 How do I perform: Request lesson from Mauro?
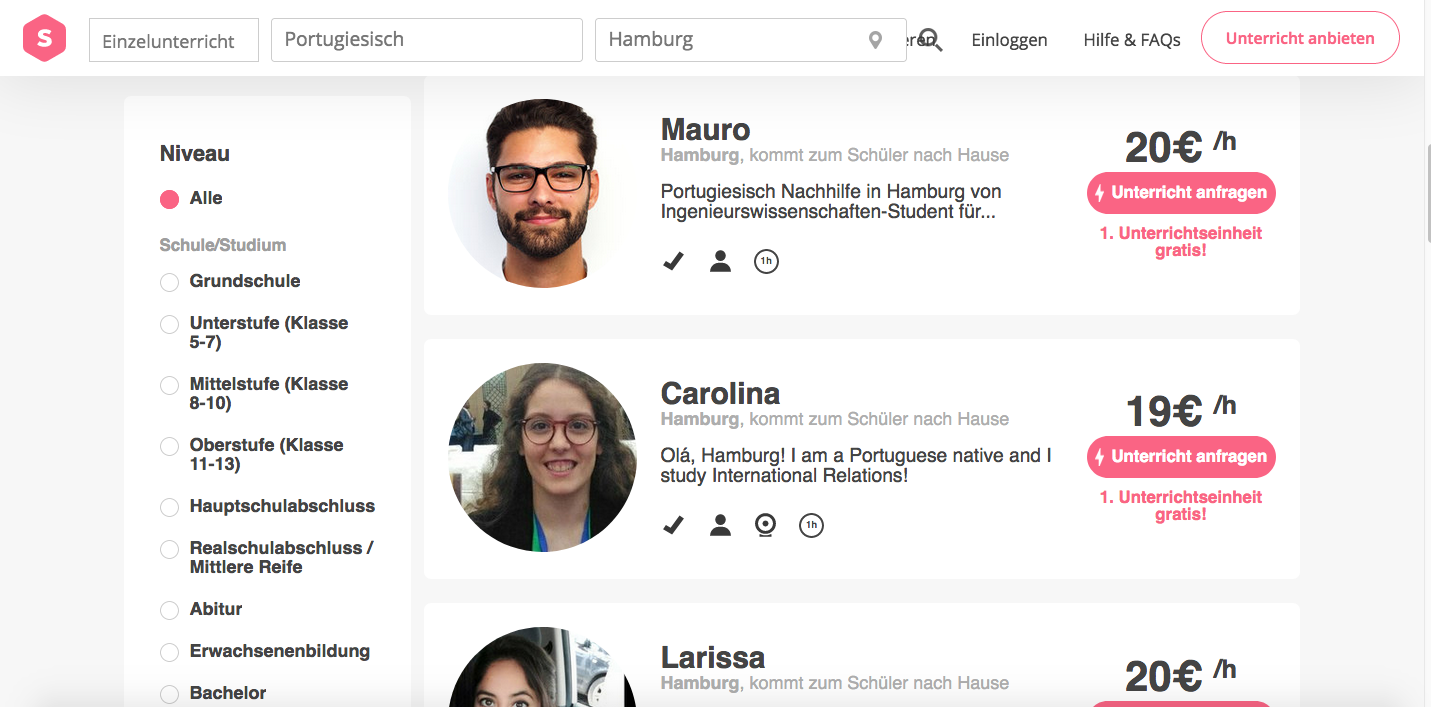(1181, 193)
